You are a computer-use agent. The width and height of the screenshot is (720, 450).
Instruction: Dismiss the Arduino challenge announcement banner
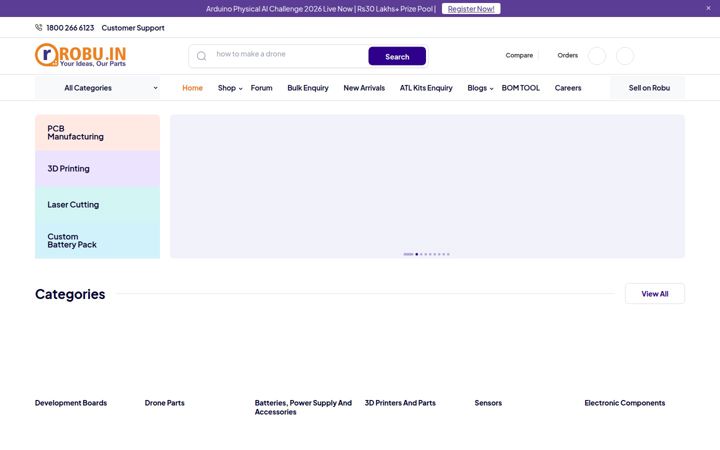coord(708,8)
